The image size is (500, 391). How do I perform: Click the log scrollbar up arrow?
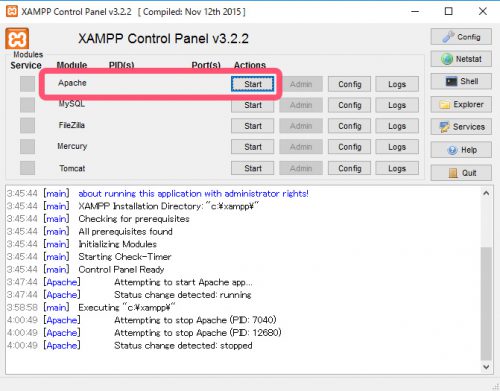pos(486,193)
